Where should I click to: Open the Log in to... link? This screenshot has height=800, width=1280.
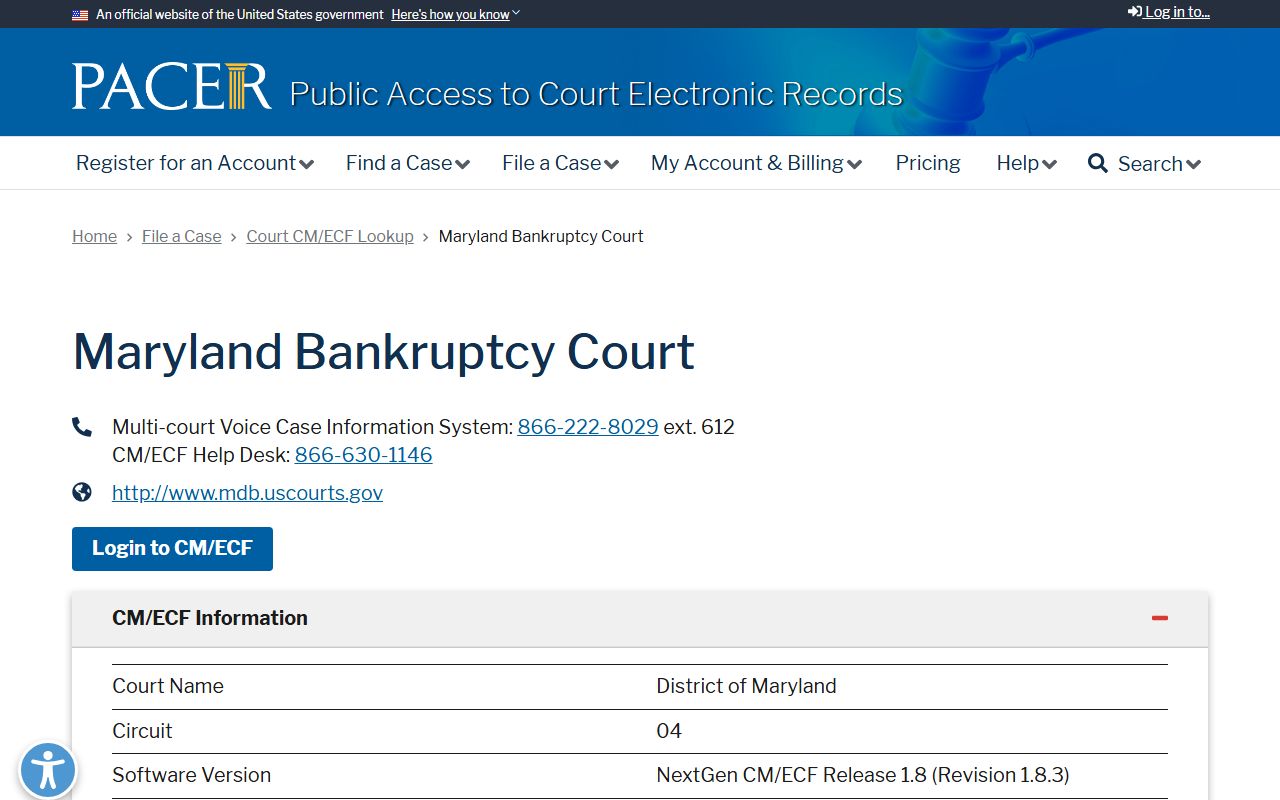pyautogui.click(x=1169, y=12)
